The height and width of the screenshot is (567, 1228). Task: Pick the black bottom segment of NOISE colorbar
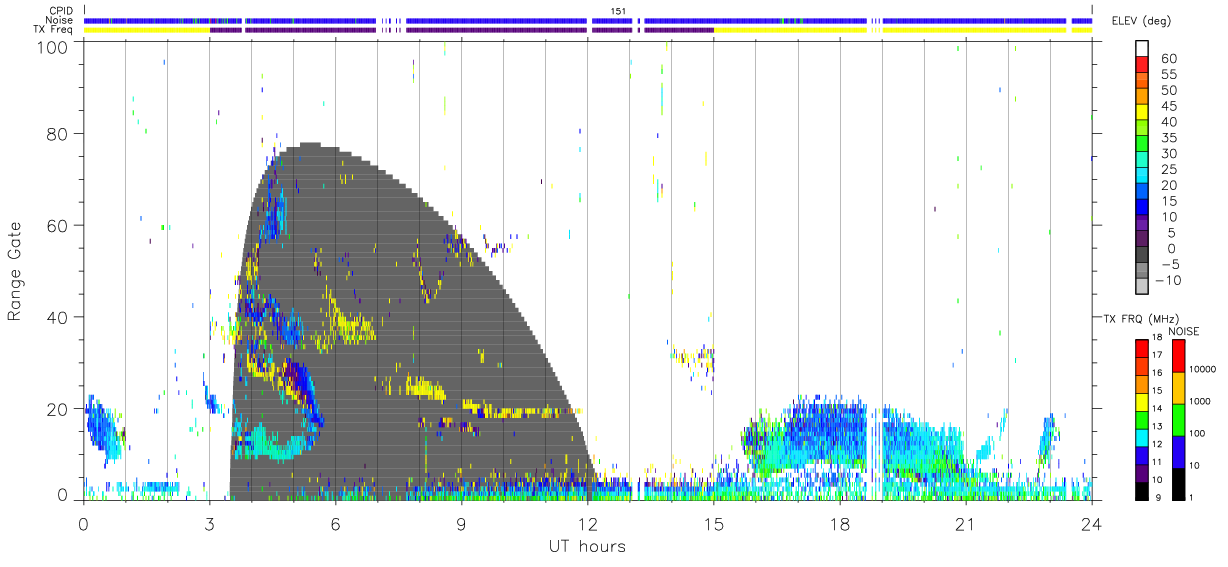tap(1178, 483)
